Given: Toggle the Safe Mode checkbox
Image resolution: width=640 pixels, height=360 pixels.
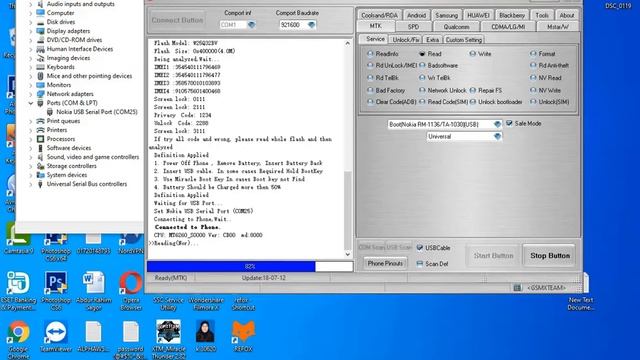Looking at the screenshot, I should [509, 123].
